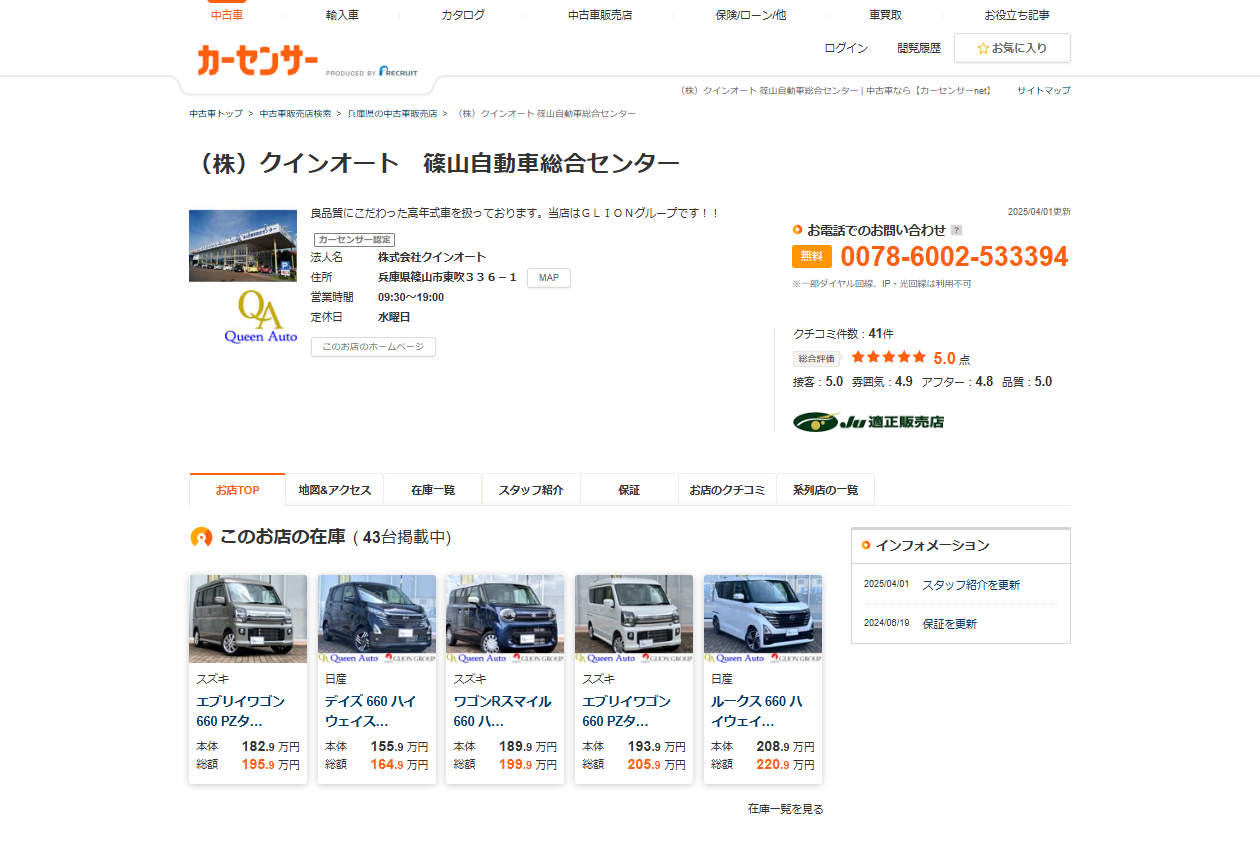1260x856 pixels.
Task: Click the インフォメーション heading
Action: point(932,546)
